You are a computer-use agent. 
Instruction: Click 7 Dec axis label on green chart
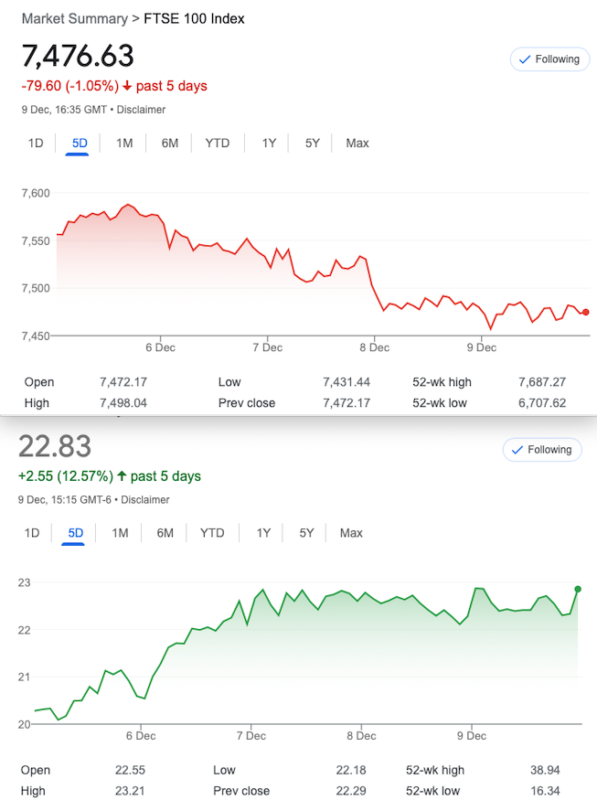(x=251, y=736)
